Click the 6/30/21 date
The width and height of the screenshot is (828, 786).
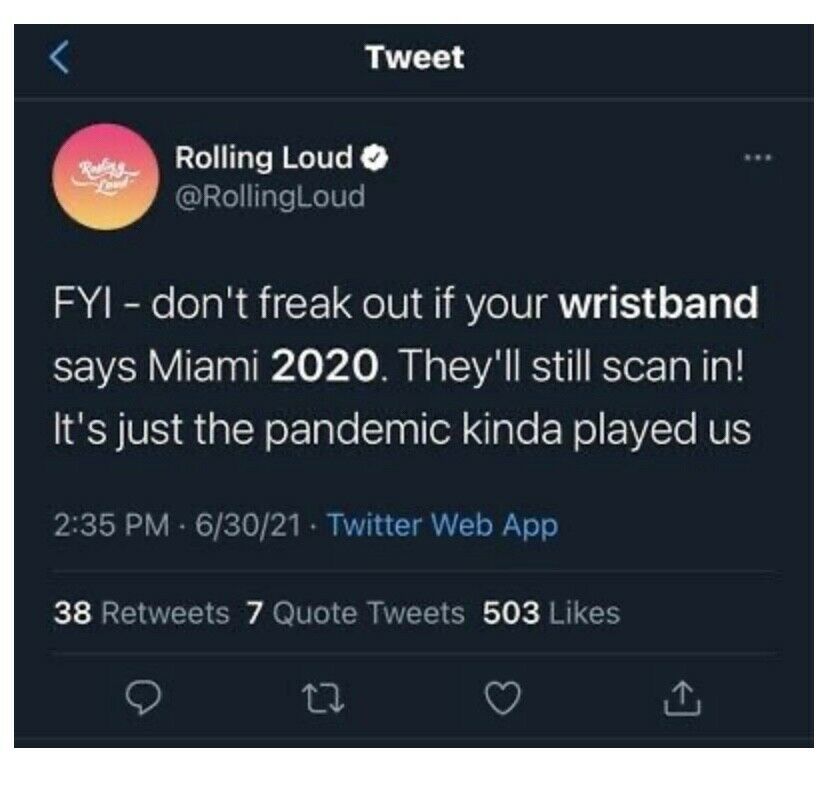pyautogui.click(x=248, y=526)
